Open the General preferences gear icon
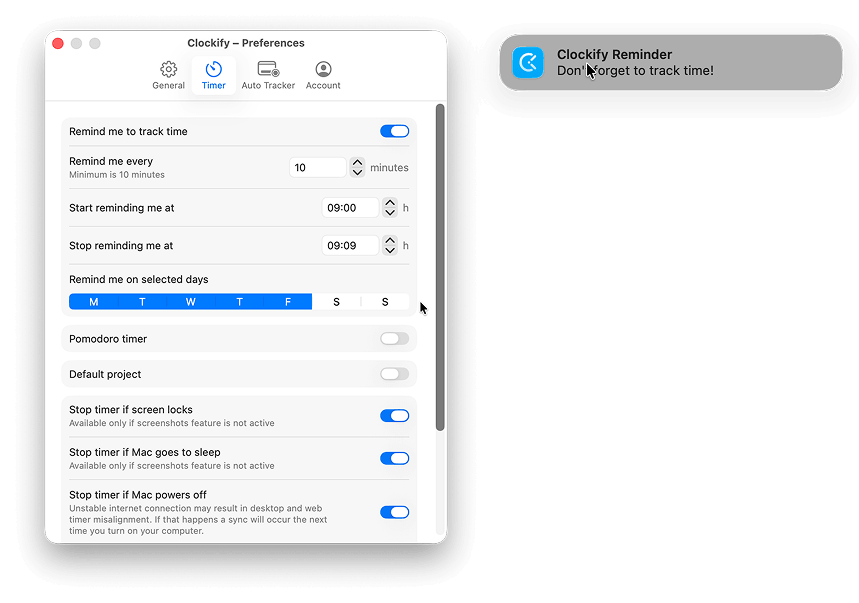Screen dimensions: 859x603 tap(168, 69)
